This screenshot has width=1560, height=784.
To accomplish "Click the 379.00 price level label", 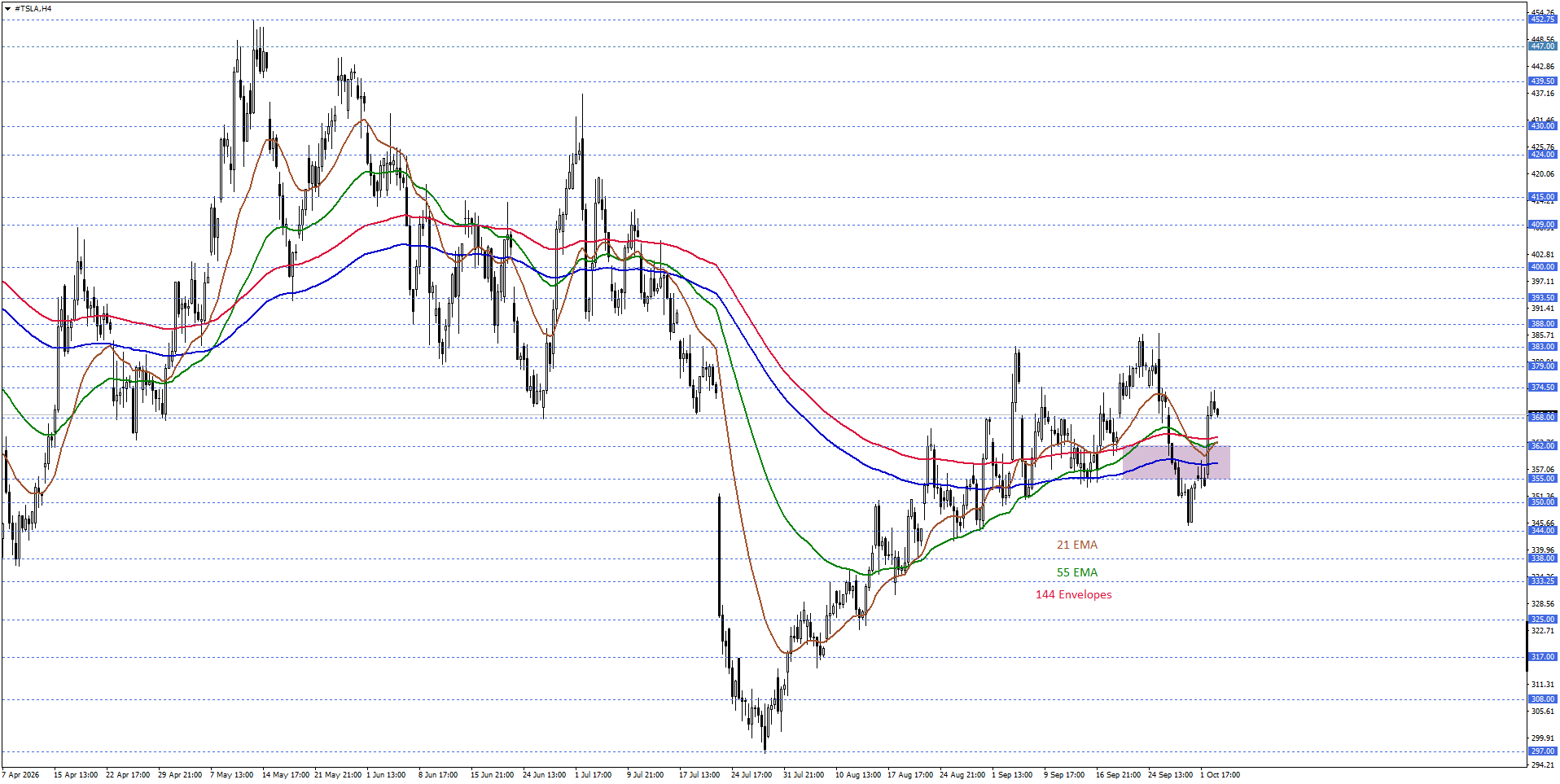I will (x=1542, y=366).
